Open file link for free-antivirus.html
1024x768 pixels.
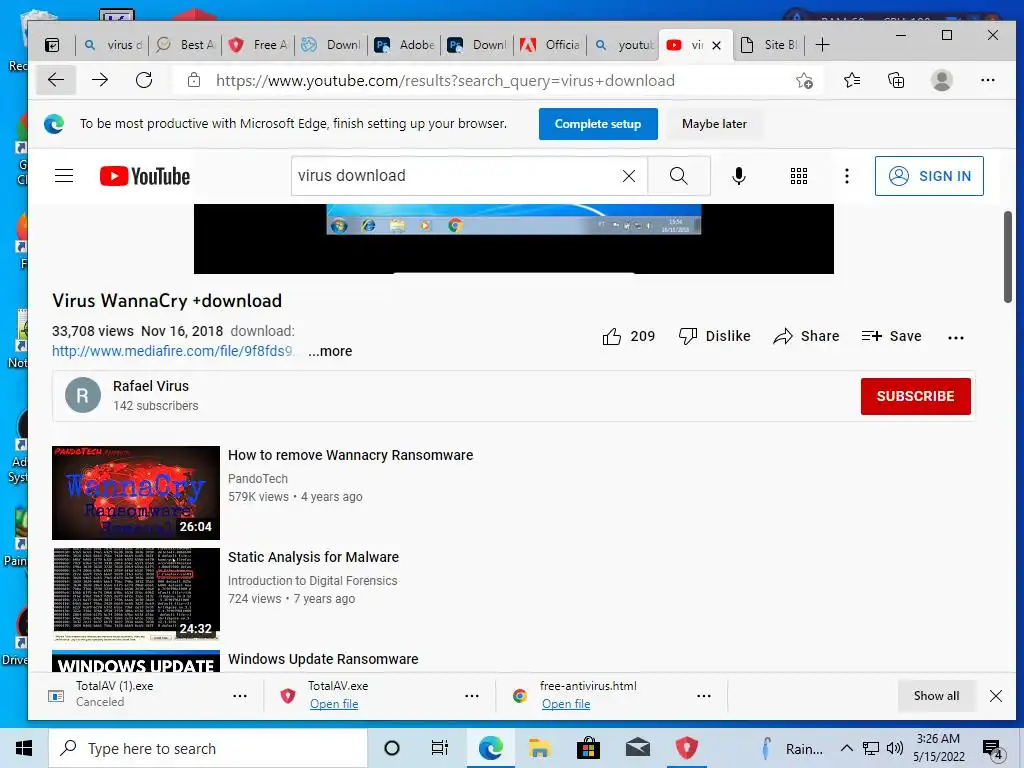pyautogui.click(x=566, y=704)
